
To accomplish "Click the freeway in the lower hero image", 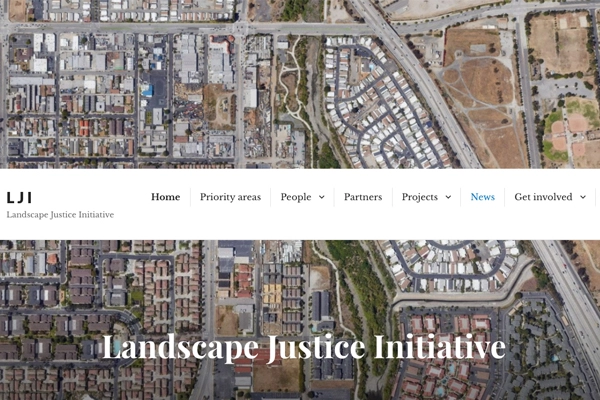I will tap(570, 291).
